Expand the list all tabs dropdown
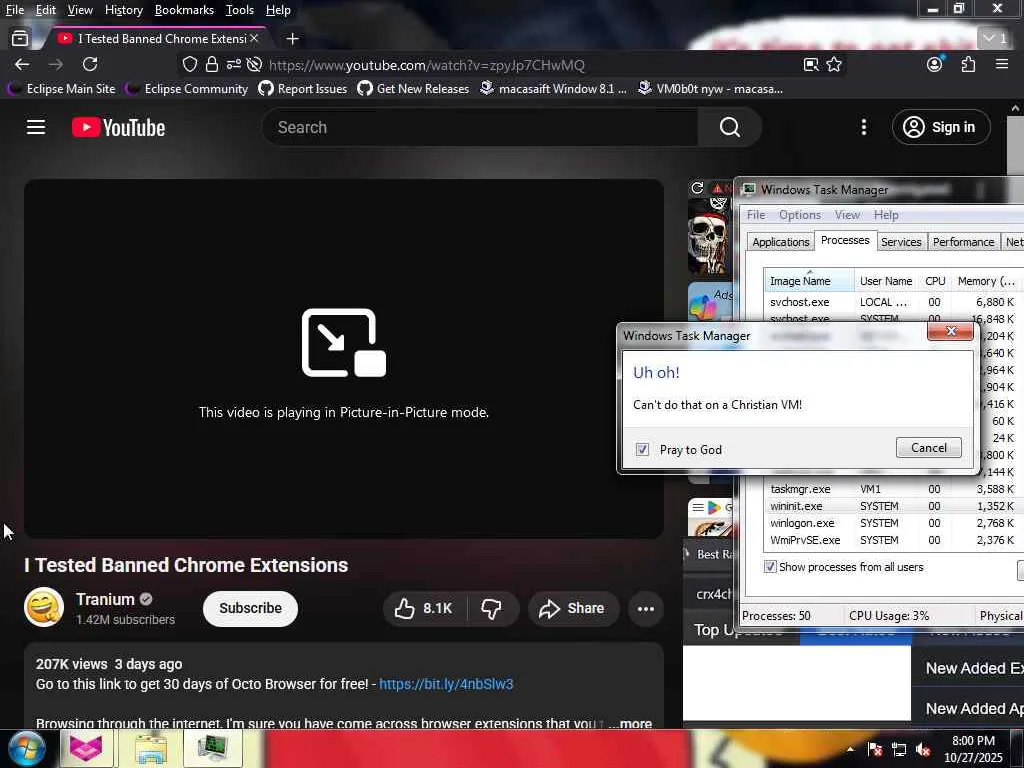This screenshot has width=1024, height=768. tap(996, 39)
